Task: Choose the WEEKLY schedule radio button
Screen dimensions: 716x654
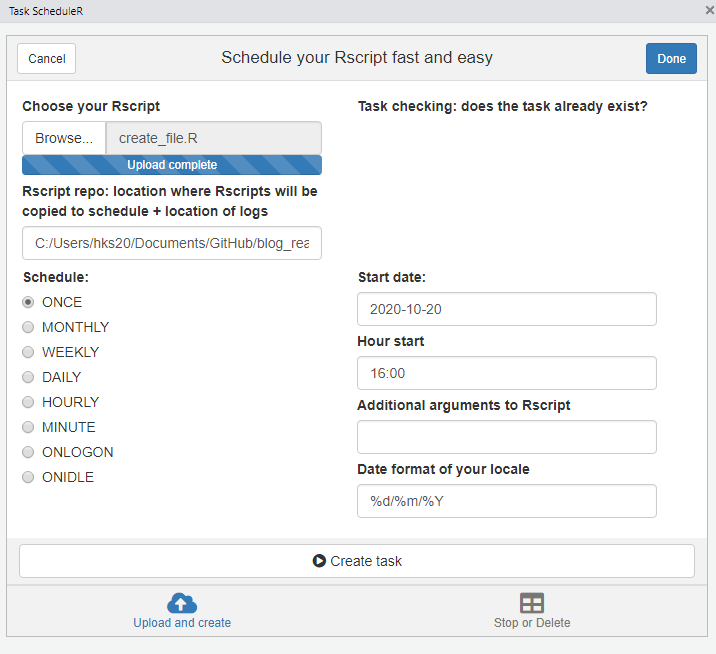Action: click(29, 352)
